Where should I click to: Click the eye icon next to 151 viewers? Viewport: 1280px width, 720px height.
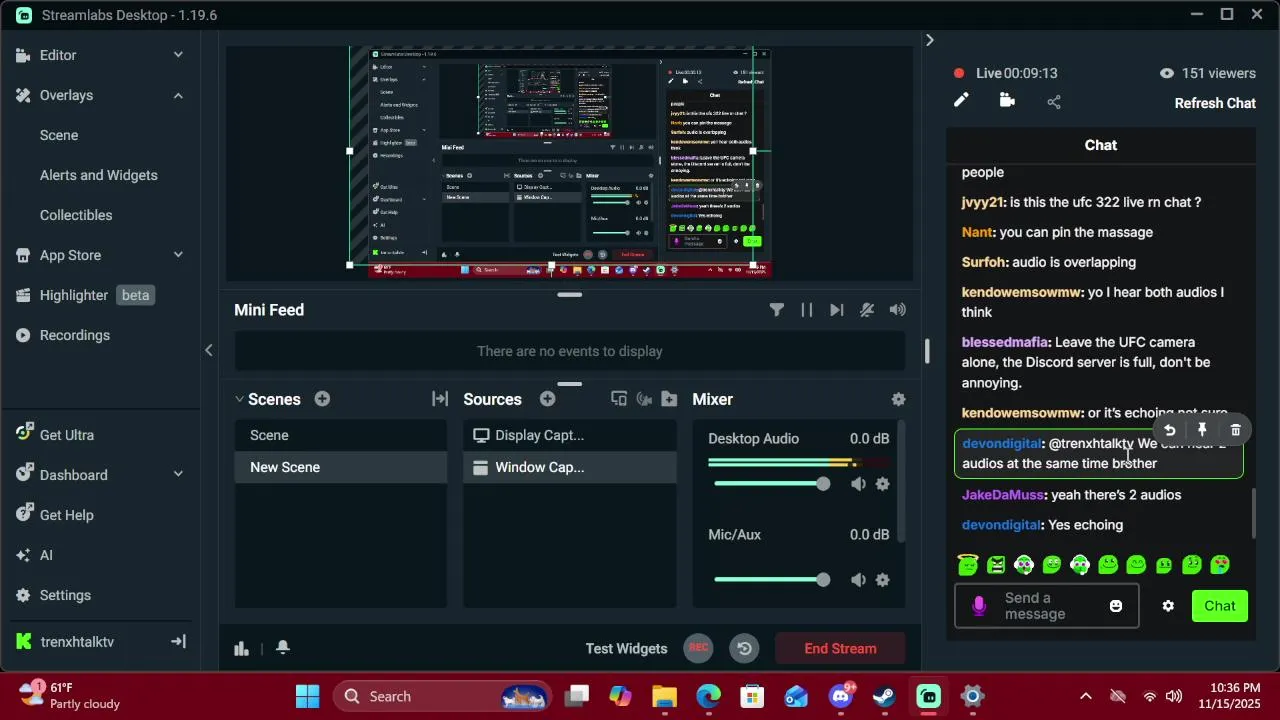point(1166,73)
